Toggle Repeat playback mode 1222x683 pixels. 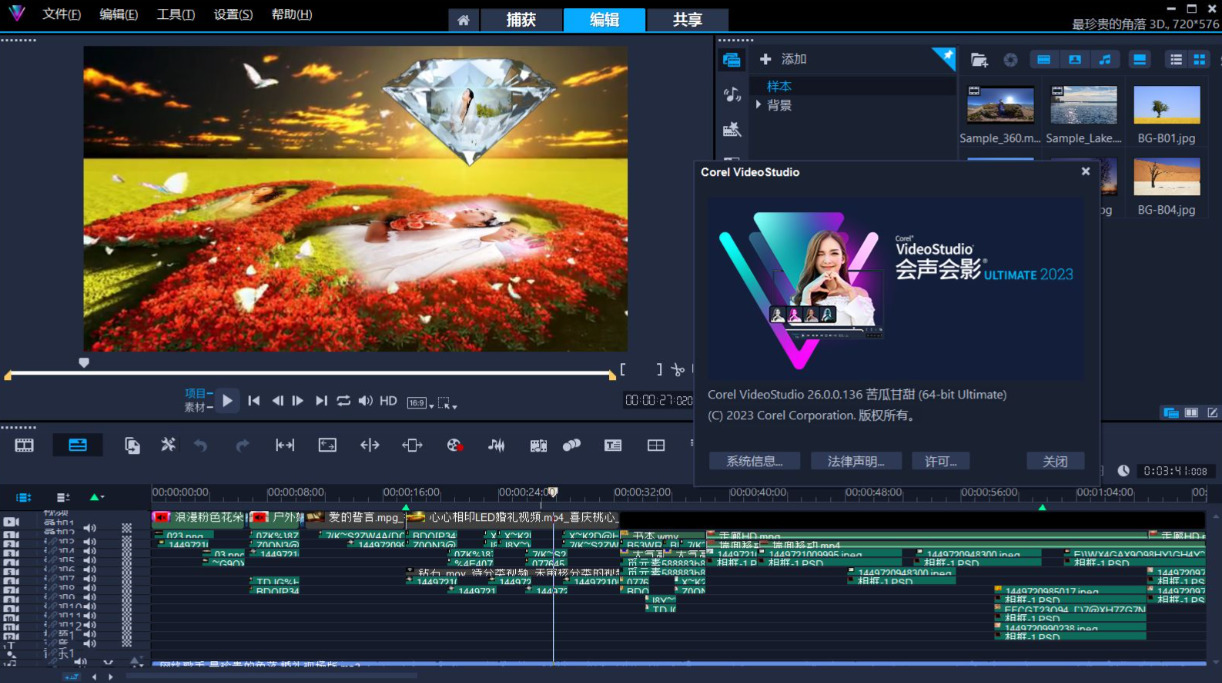click(343, 401)
